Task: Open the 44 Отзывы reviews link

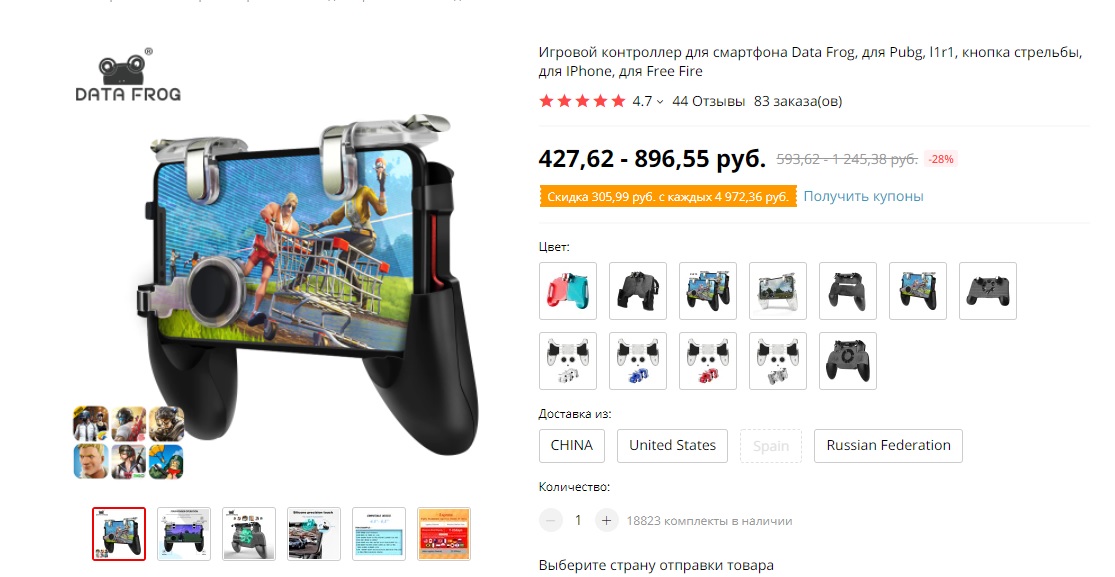Action: pyautogui.click(x=708, y=101)
